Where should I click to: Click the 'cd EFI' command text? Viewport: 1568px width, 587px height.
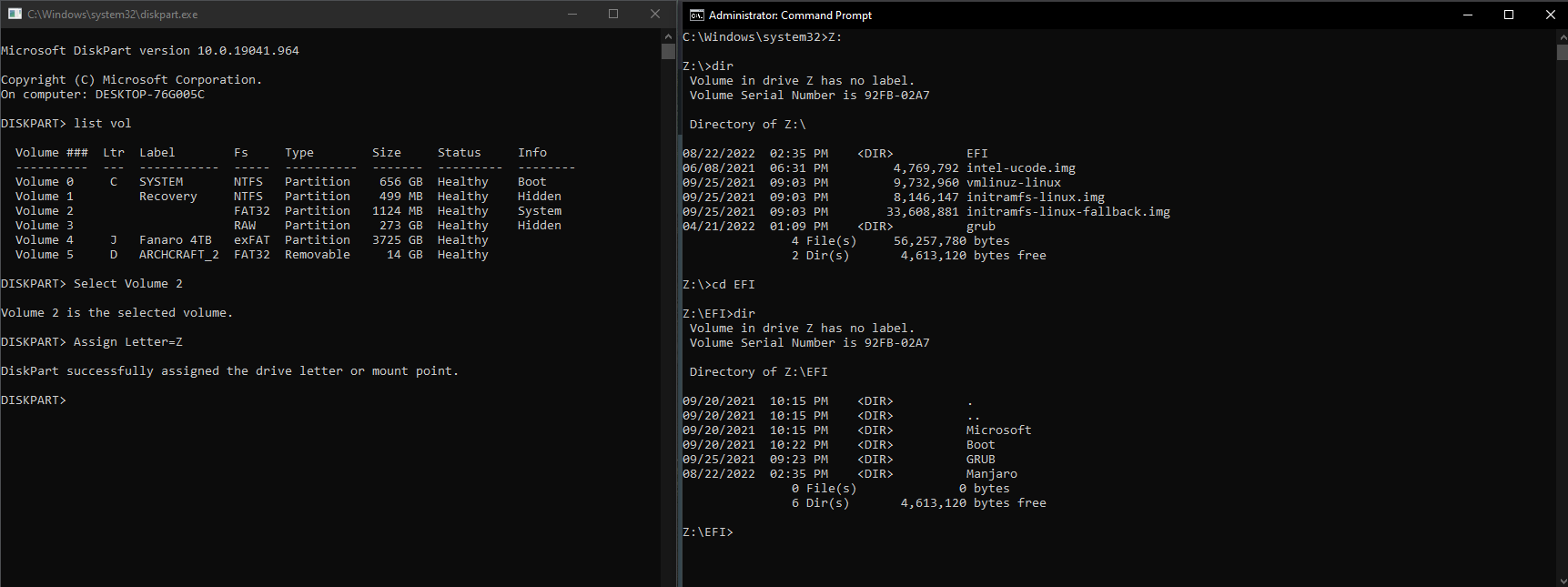pos(733,285)
